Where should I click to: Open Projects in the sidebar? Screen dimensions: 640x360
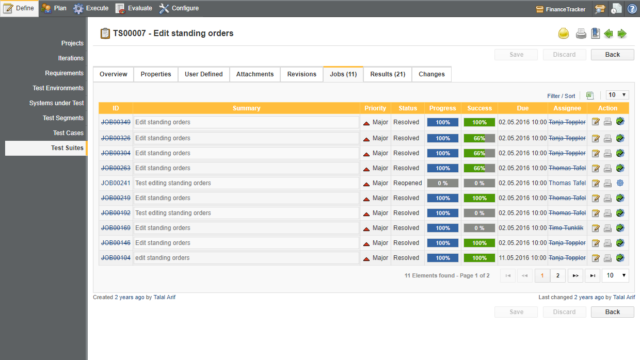click(72, 43)
